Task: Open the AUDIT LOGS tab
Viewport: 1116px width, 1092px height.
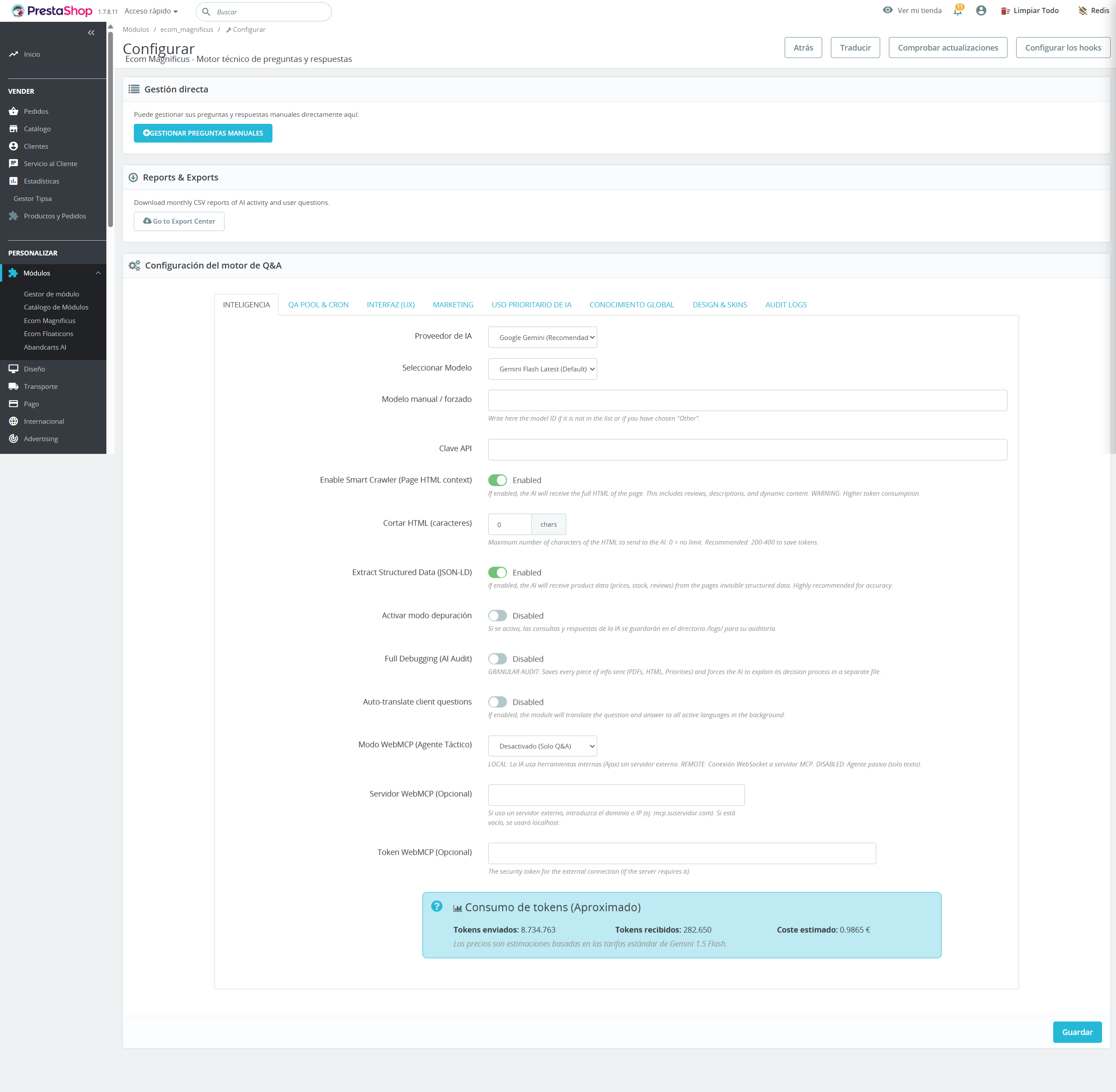Action: tap(786, 305)
